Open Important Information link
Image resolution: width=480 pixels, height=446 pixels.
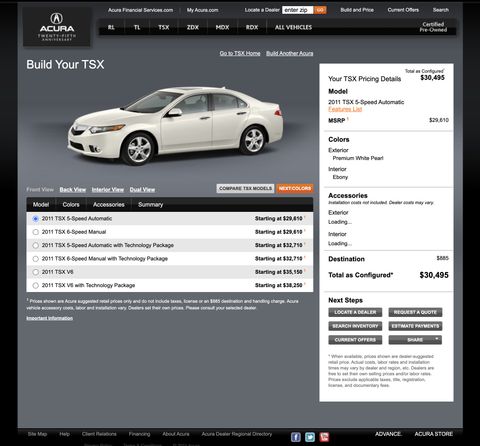click(x=50, y=318)
